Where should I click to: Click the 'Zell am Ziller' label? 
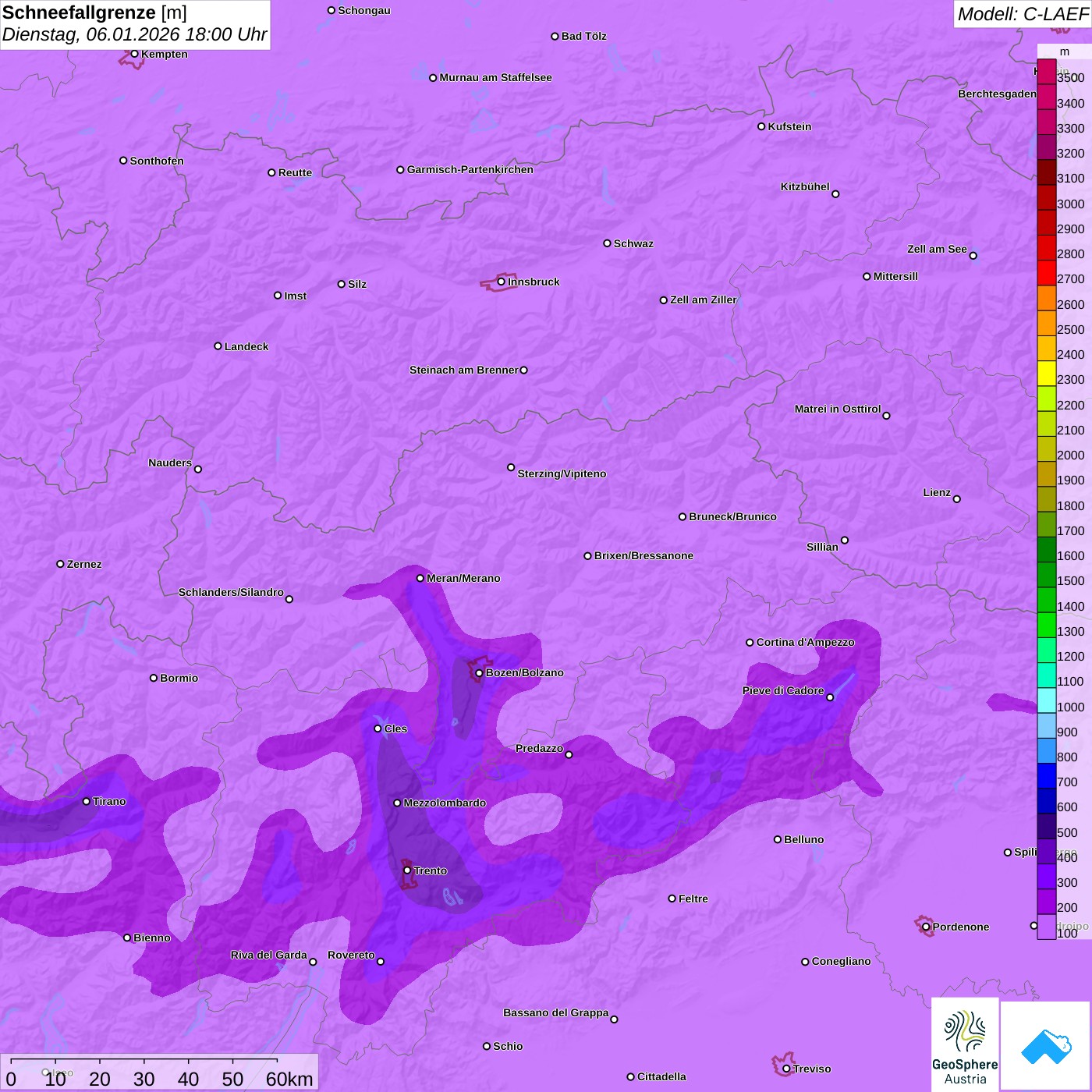[x=704, y=300]
